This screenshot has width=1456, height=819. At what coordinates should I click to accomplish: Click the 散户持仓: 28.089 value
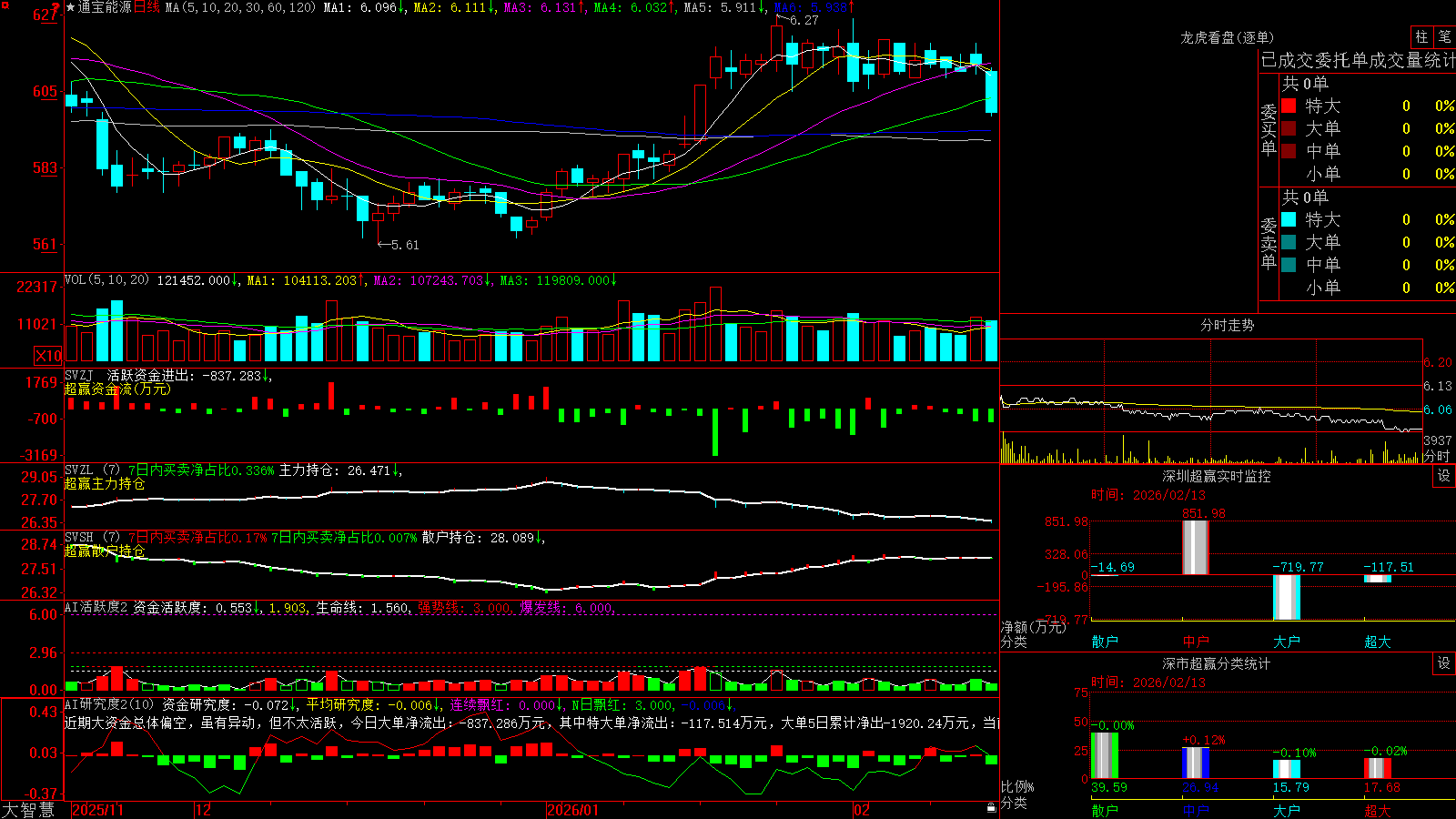pos(478,538)
